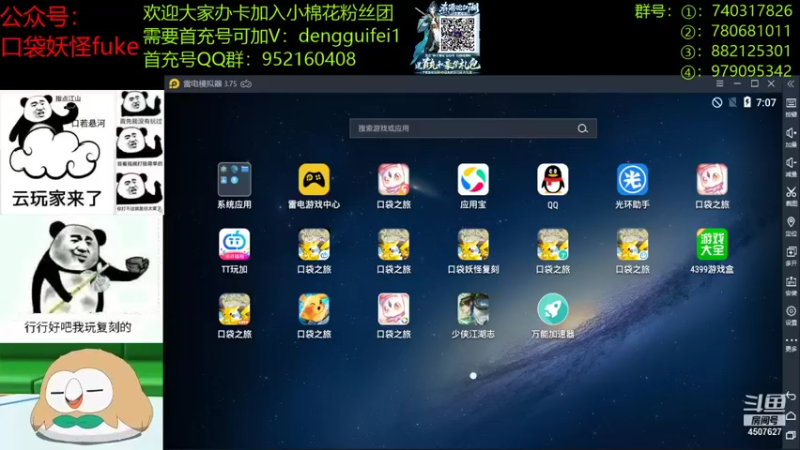Open 口袋妖怪复刻 game
The image size is (800, 450).
tap(473, 244)
